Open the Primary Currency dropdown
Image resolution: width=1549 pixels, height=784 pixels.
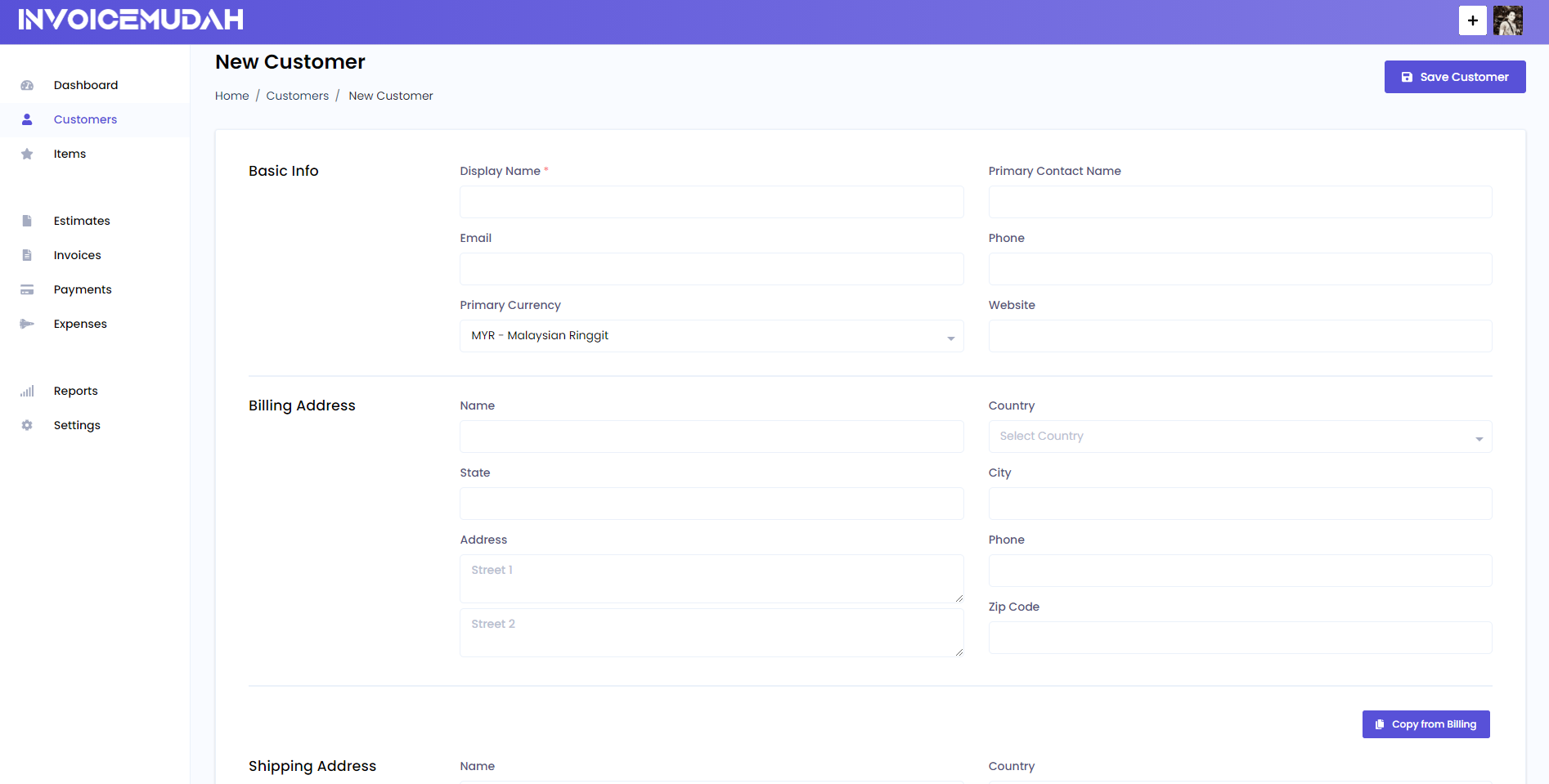711,335
